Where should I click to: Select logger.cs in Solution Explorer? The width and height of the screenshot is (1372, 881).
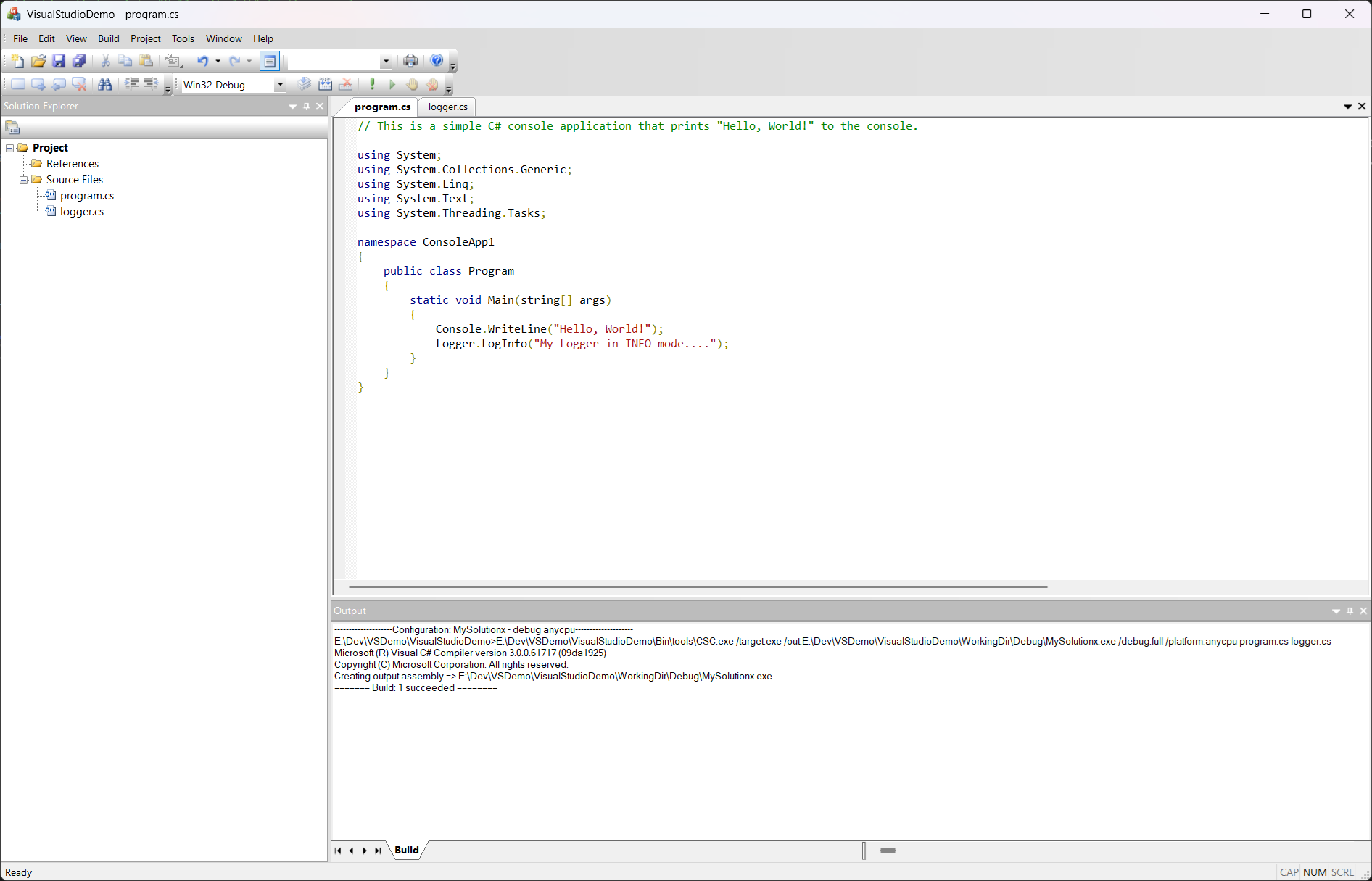(82, 212)
